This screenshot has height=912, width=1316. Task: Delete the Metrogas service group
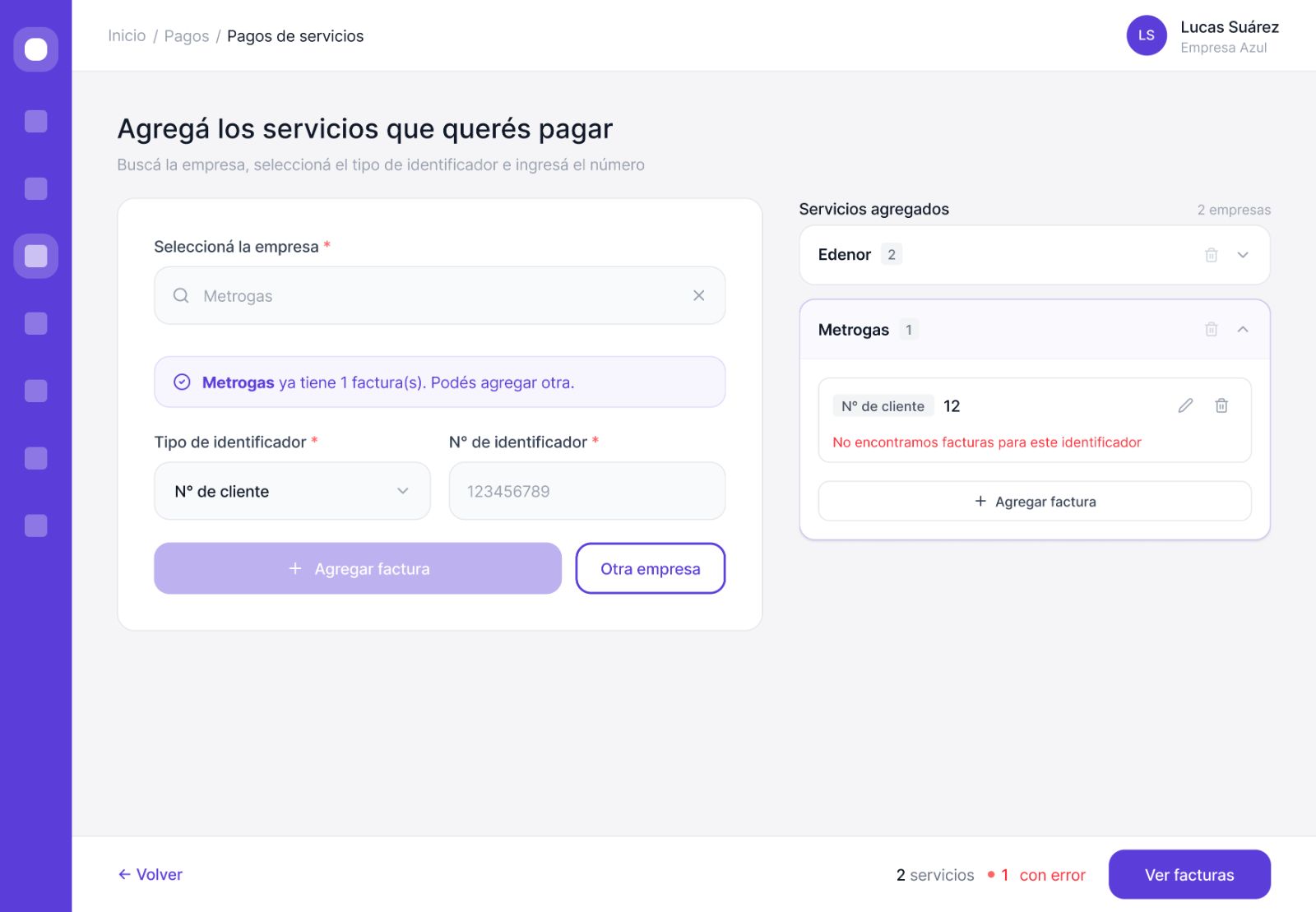(x=1211, y=330)
